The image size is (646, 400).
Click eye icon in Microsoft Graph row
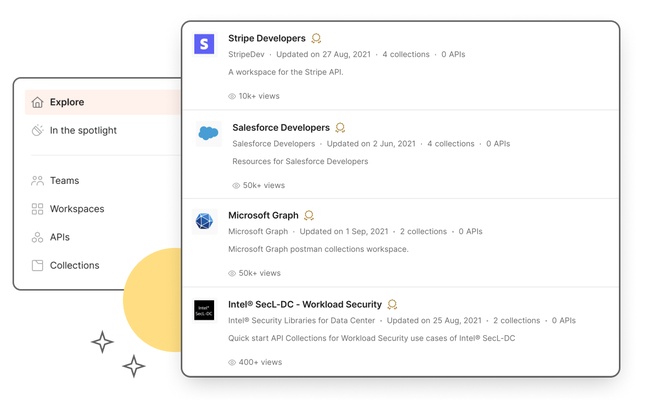[232, 273]
